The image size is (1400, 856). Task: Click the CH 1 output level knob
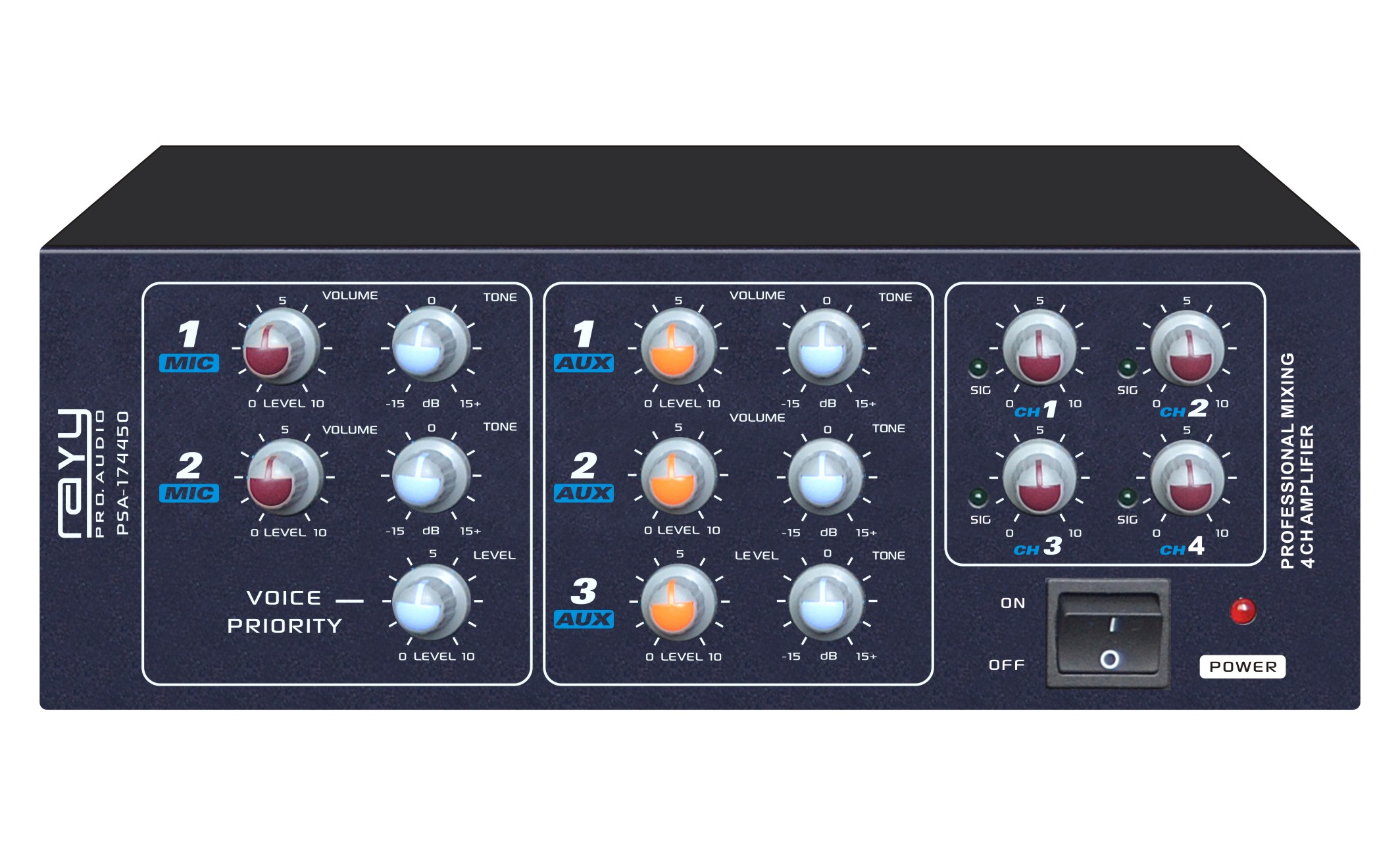(1039, 347)
